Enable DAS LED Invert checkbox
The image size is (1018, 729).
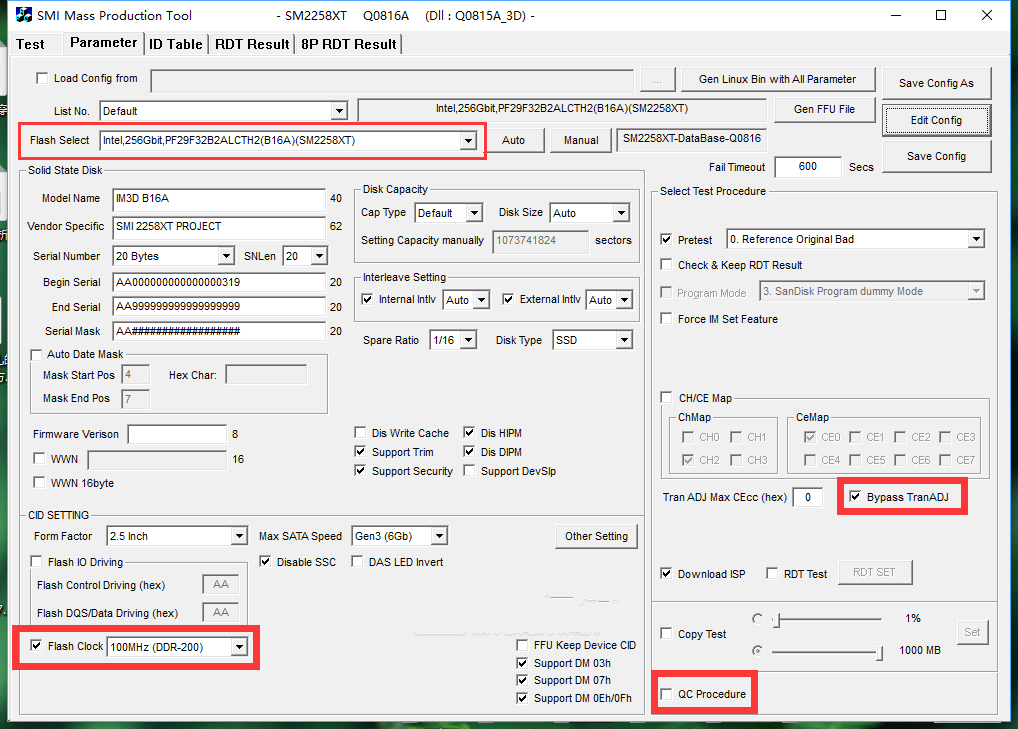pos(357,562)
